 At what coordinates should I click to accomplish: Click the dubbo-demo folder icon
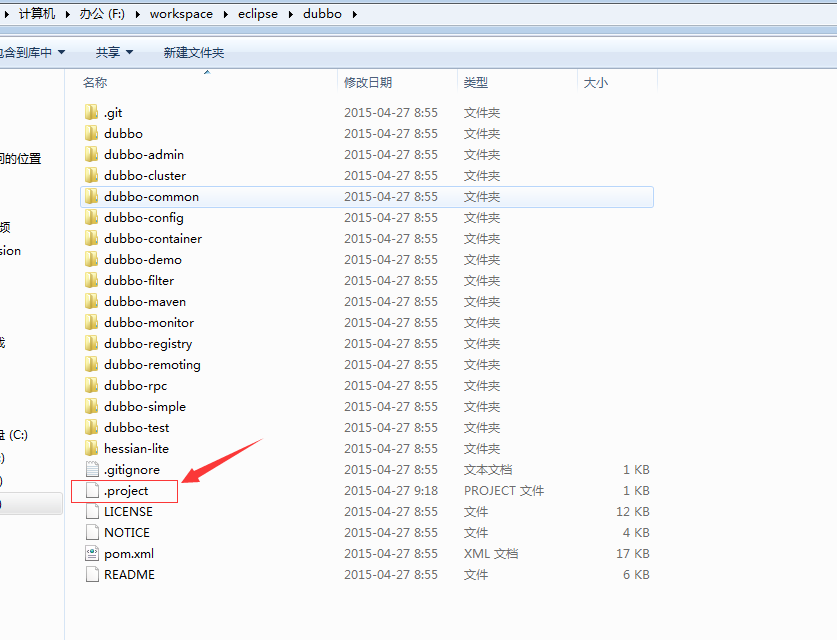click(91, 259)
